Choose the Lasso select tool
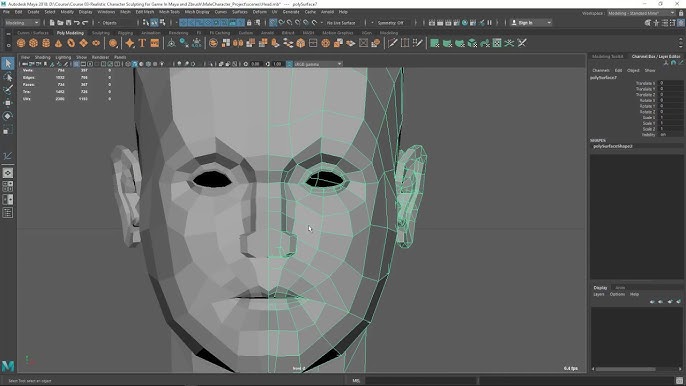The width and height of the screenshot is (686, 386). pos(8,77)
